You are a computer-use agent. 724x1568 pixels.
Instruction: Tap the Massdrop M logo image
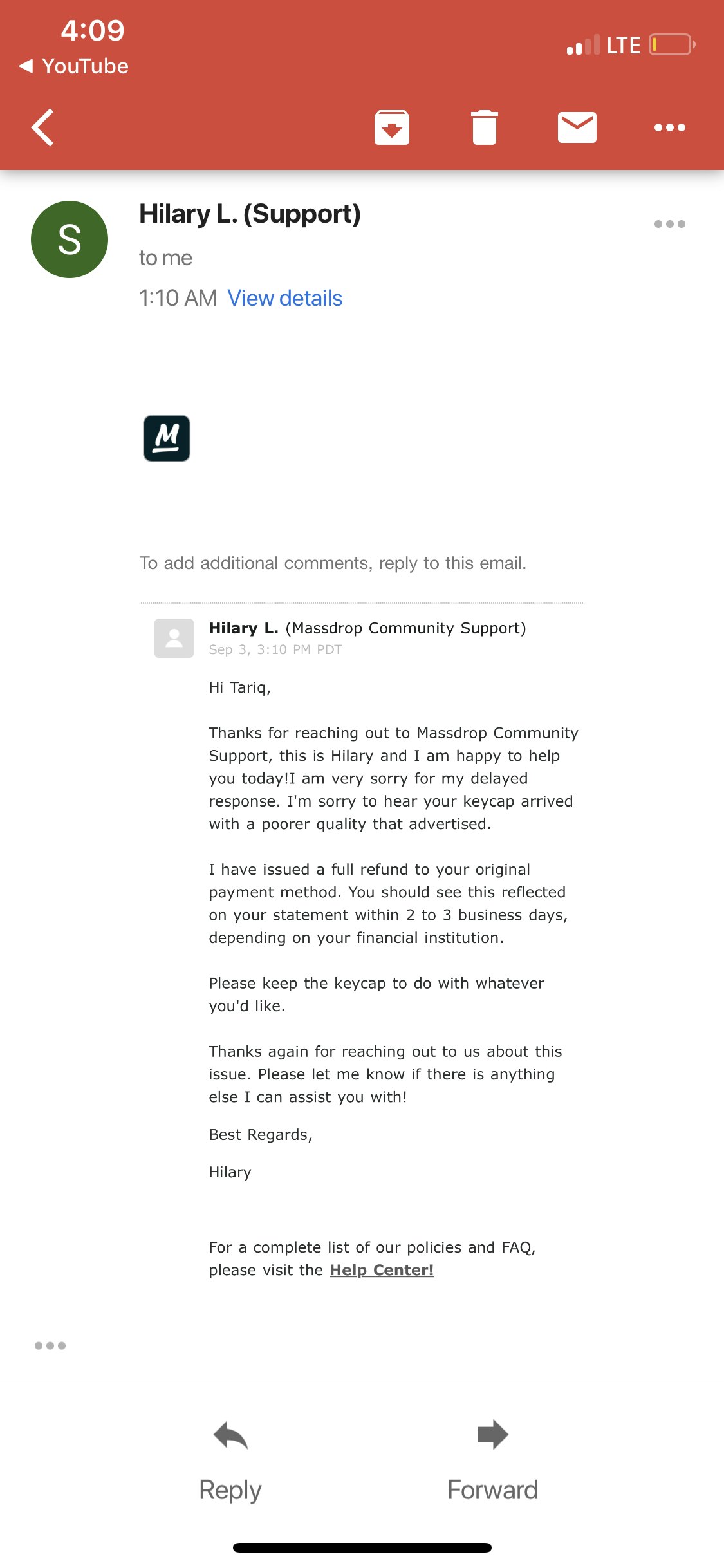[x=167, y=438]
